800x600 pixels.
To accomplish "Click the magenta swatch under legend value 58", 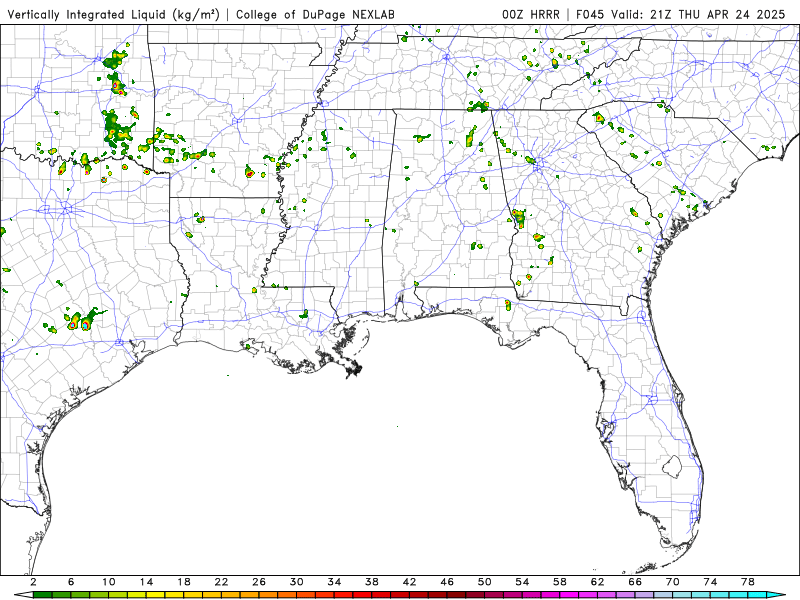I will (569, 595).
